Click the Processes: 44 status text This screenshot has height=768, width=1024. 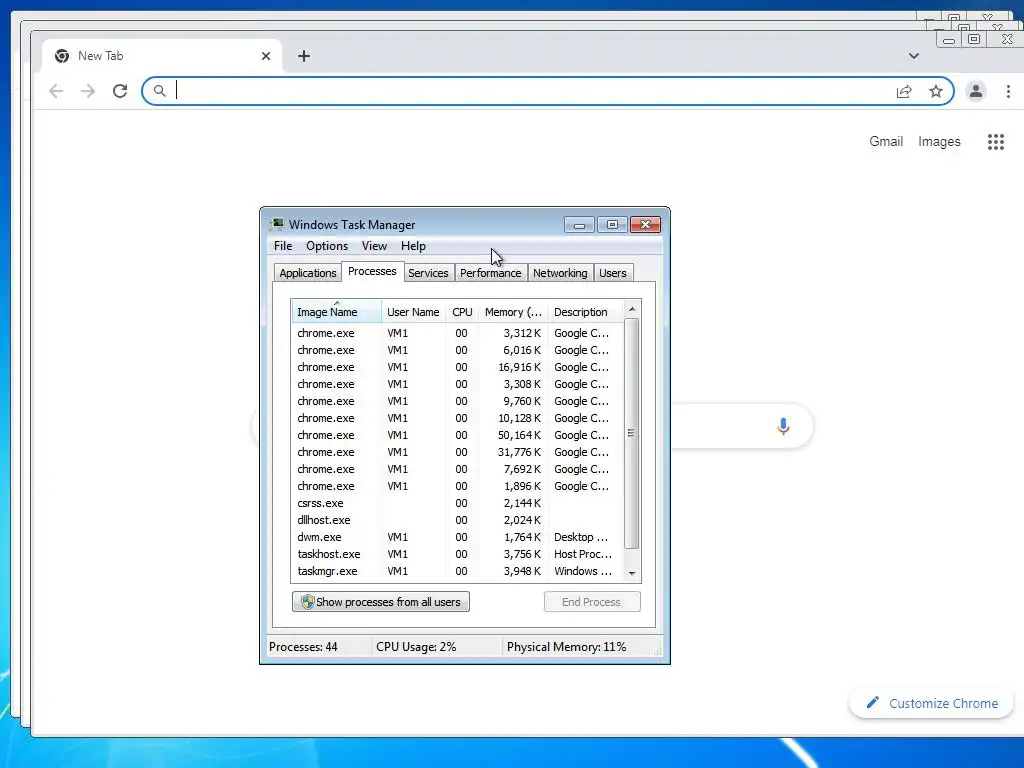(303, 647)
